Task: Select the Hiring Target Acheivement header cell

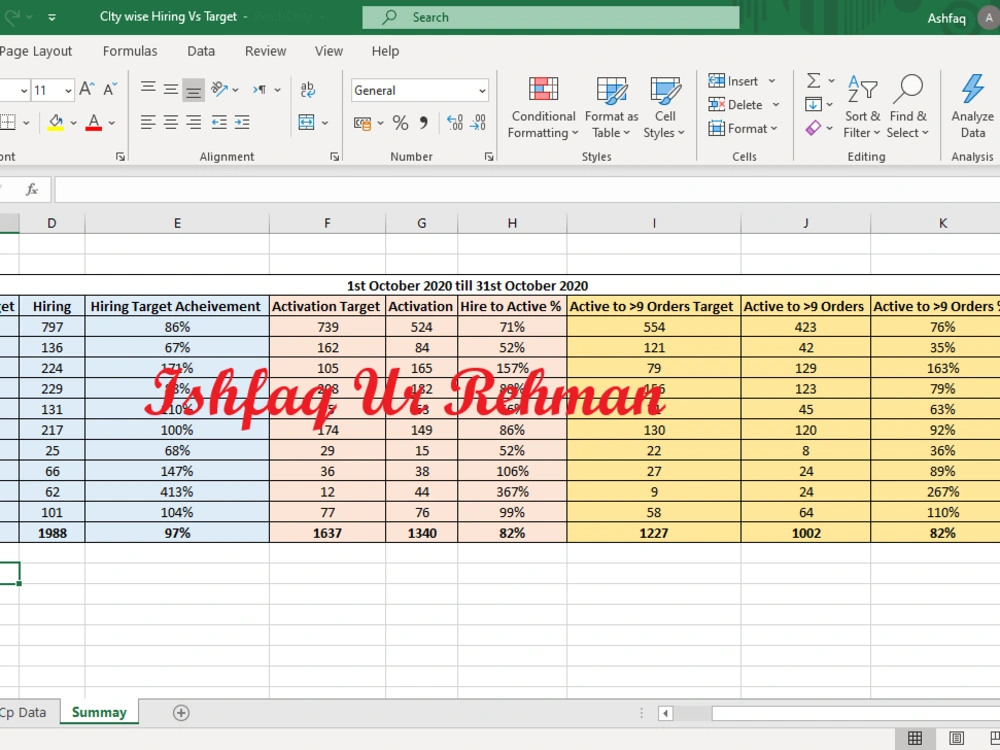Action: tap(177, 306)
